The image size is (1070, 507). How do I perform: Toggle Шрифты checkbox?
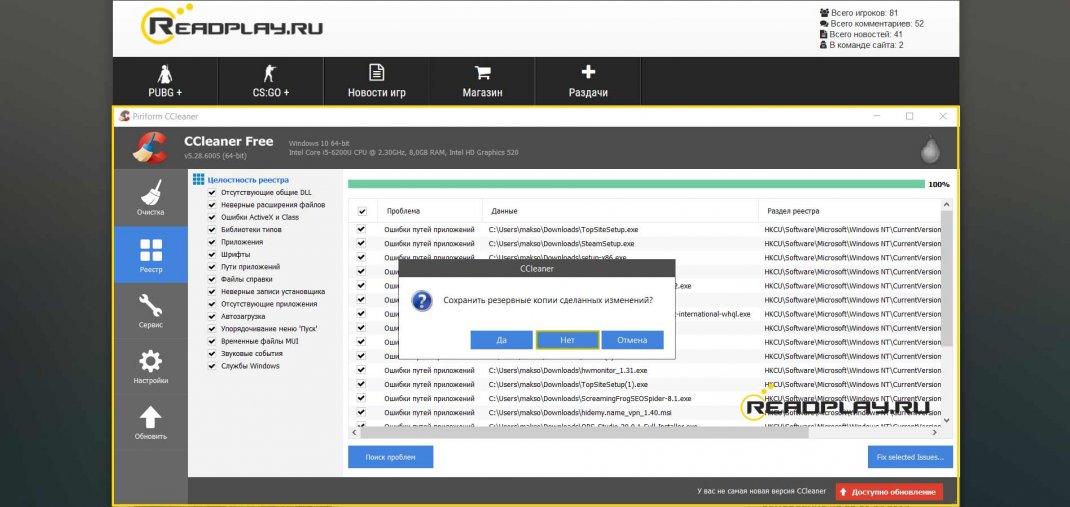(x=212, y=255)
